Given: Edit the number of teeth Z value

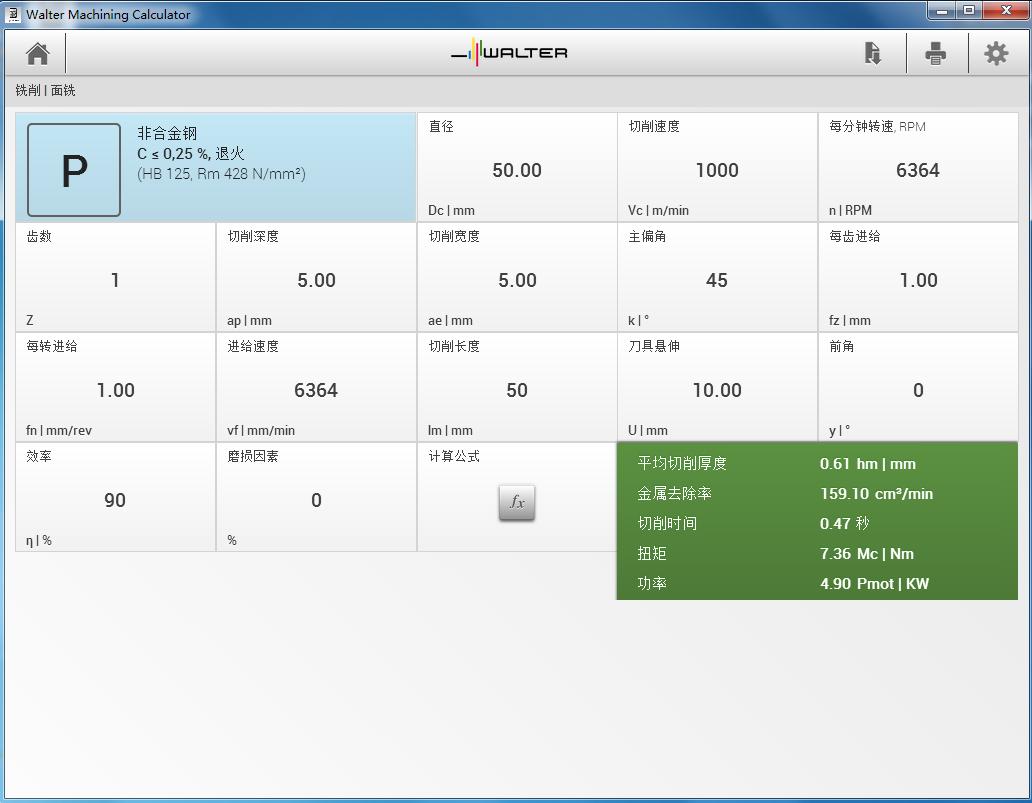Looking at the screenshot, I should [x=115, y=280].
